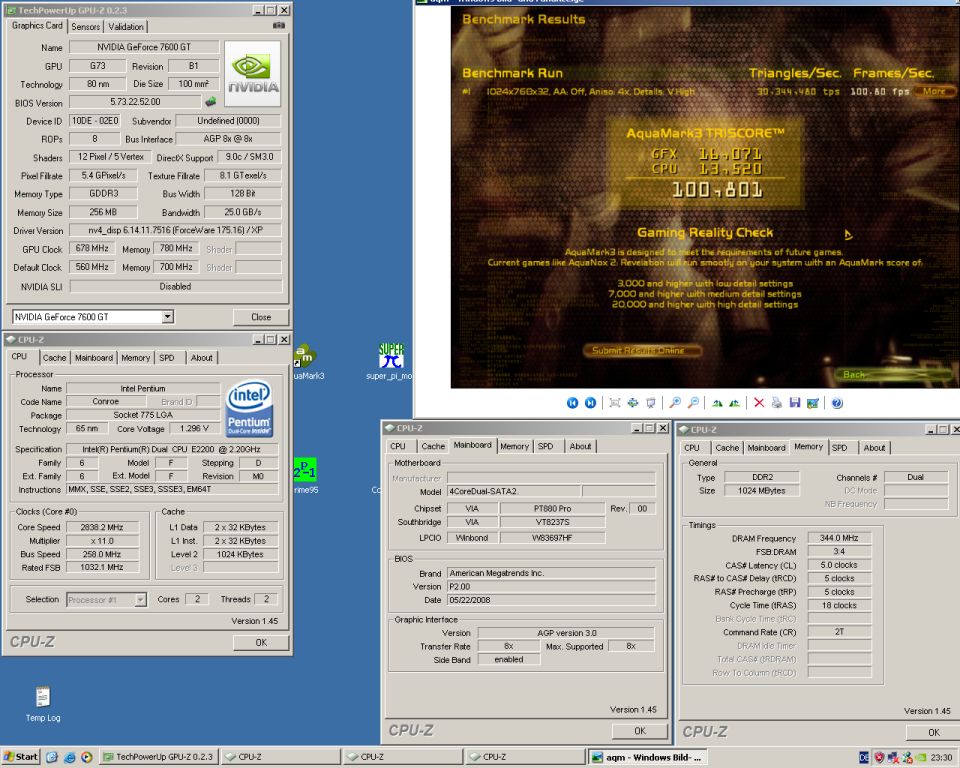Select Best Fit in picture viewer toolbar
The height and width of the screenshot is (768, 960).
[615, 402]
